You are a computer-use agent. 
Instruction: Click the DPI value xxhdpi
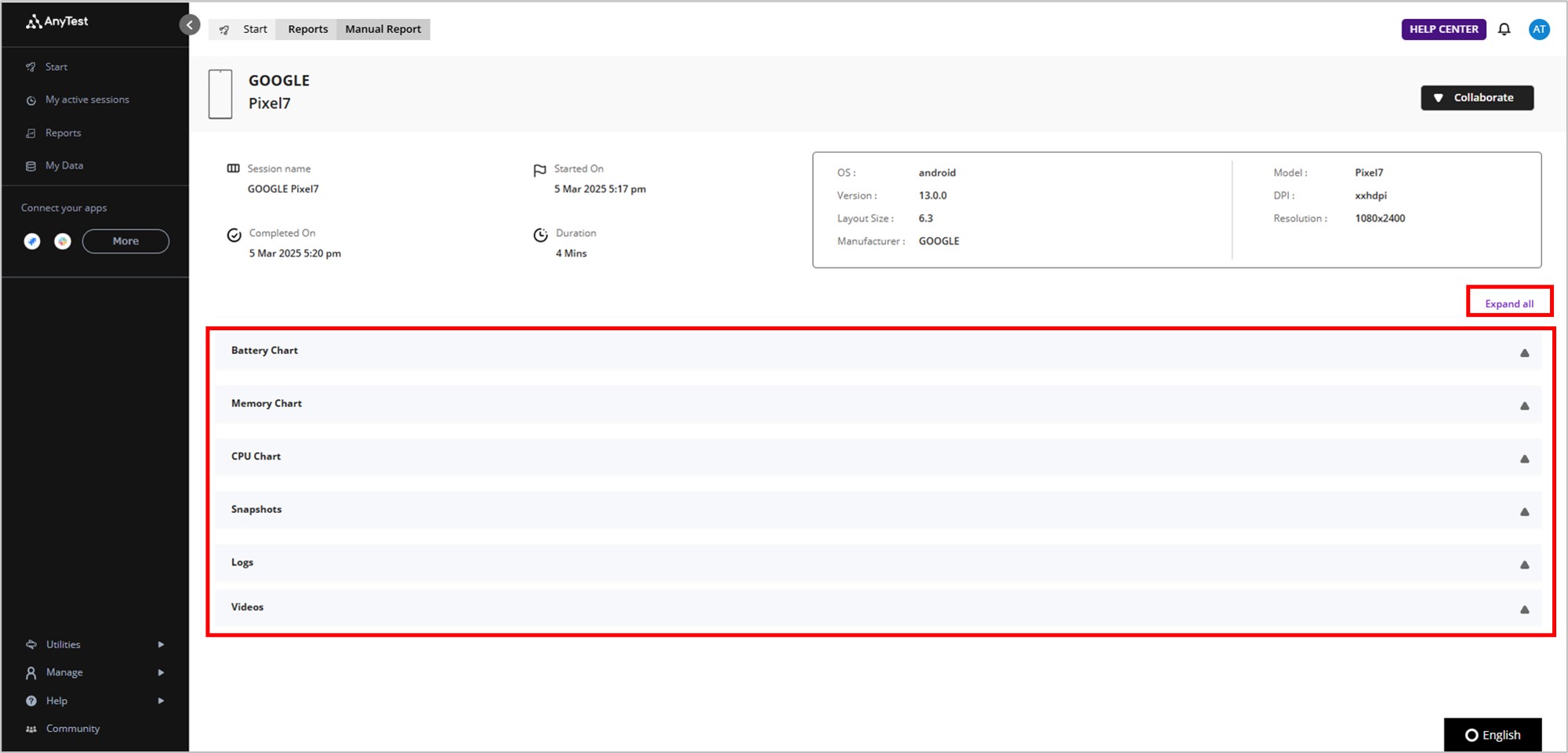pyautogui.click(x=1370, y=195)
